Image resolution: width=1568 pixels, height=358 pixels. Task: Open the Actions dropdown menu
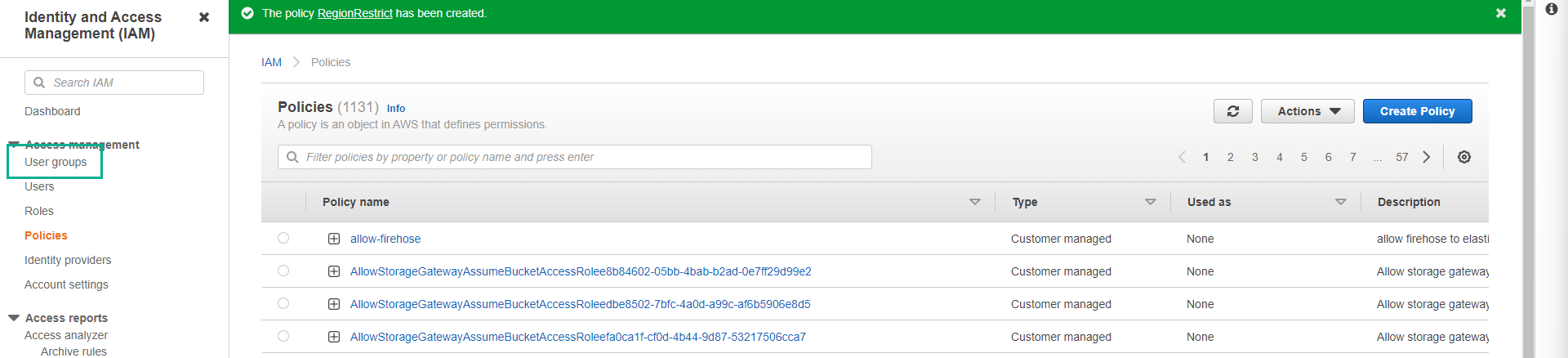[x=1307, y=111]
